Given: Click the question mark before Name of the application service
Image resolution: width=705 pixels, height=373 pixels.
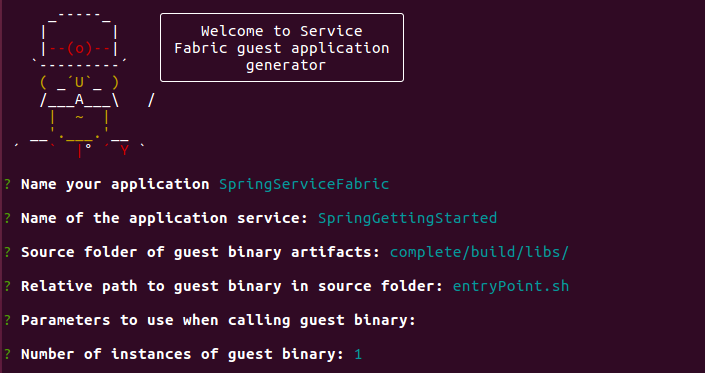Looking at the screenshot, I should pyautogui.click(x=8, y=218).
